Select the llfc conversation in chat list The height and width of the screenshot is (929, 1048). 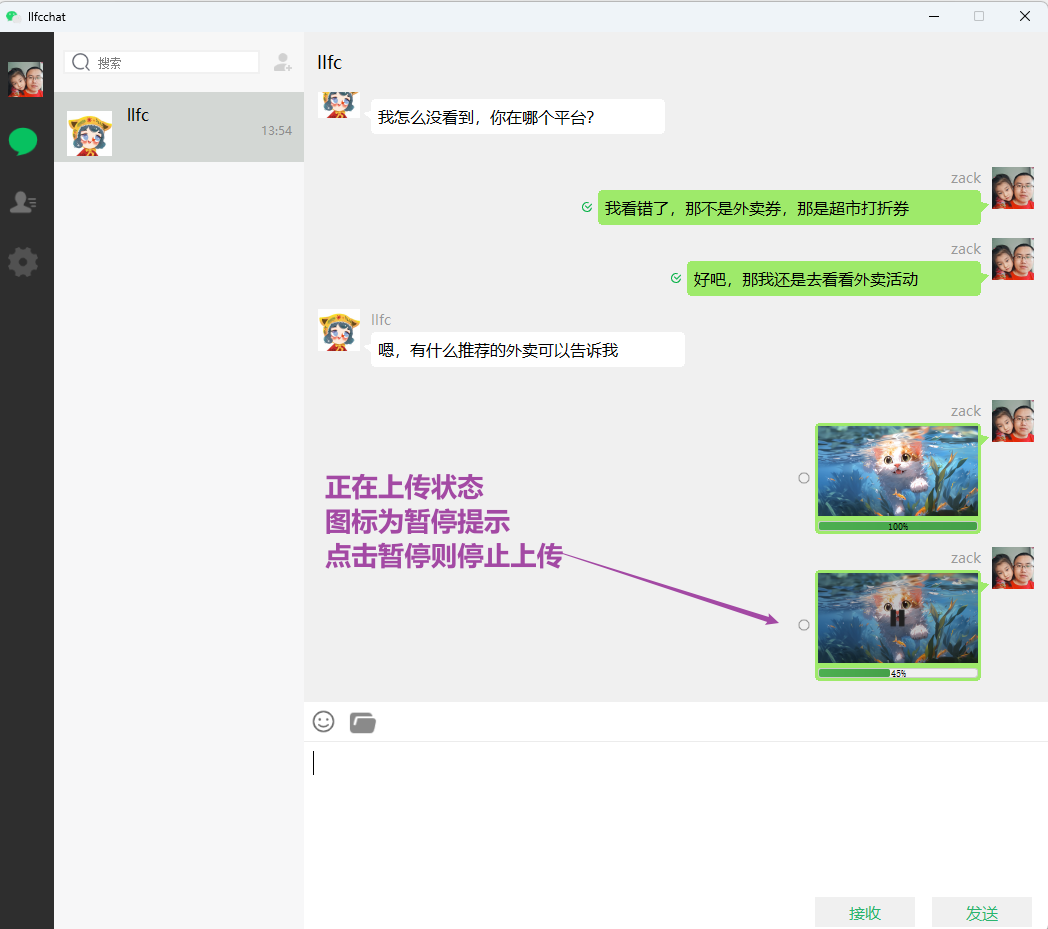178,127
